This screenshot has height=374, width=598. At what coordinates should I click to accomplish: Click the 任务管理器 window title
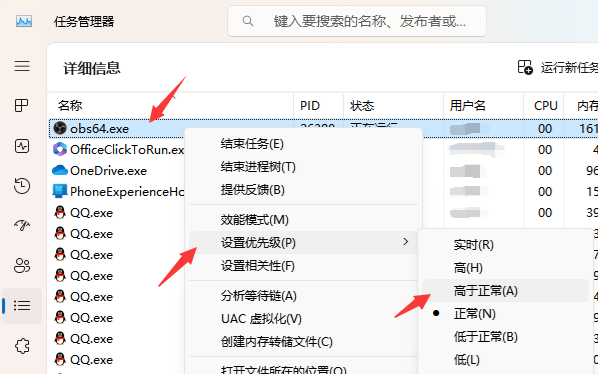click(84, 22)
